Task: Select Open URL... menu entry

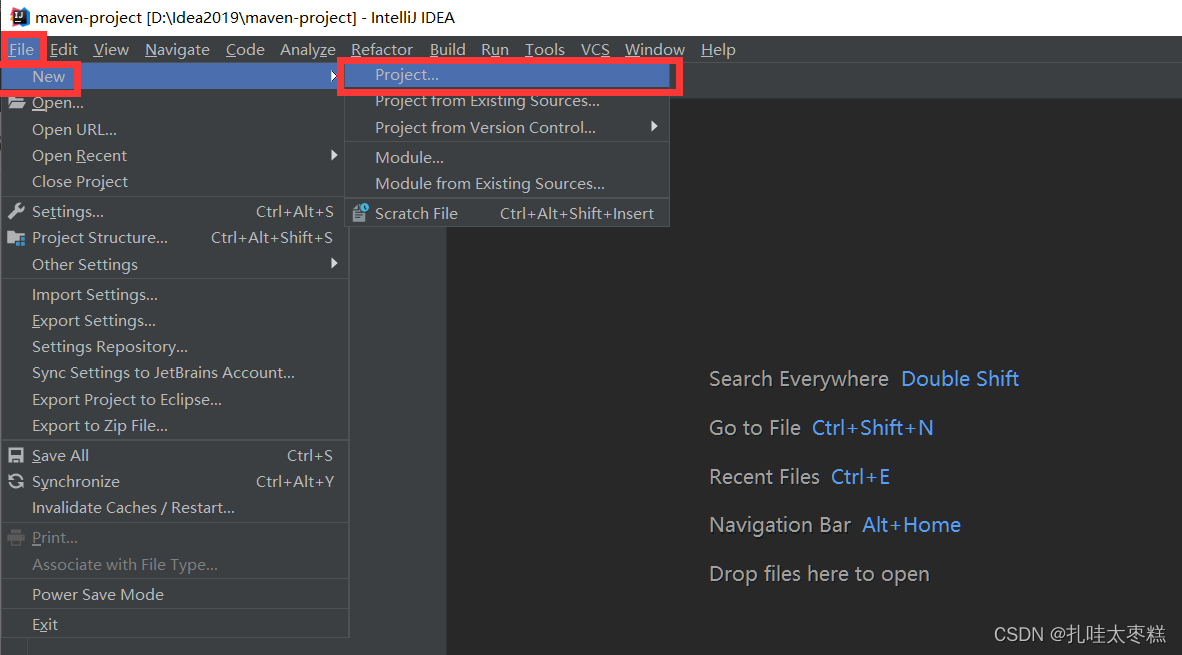Action: point(175,129)
